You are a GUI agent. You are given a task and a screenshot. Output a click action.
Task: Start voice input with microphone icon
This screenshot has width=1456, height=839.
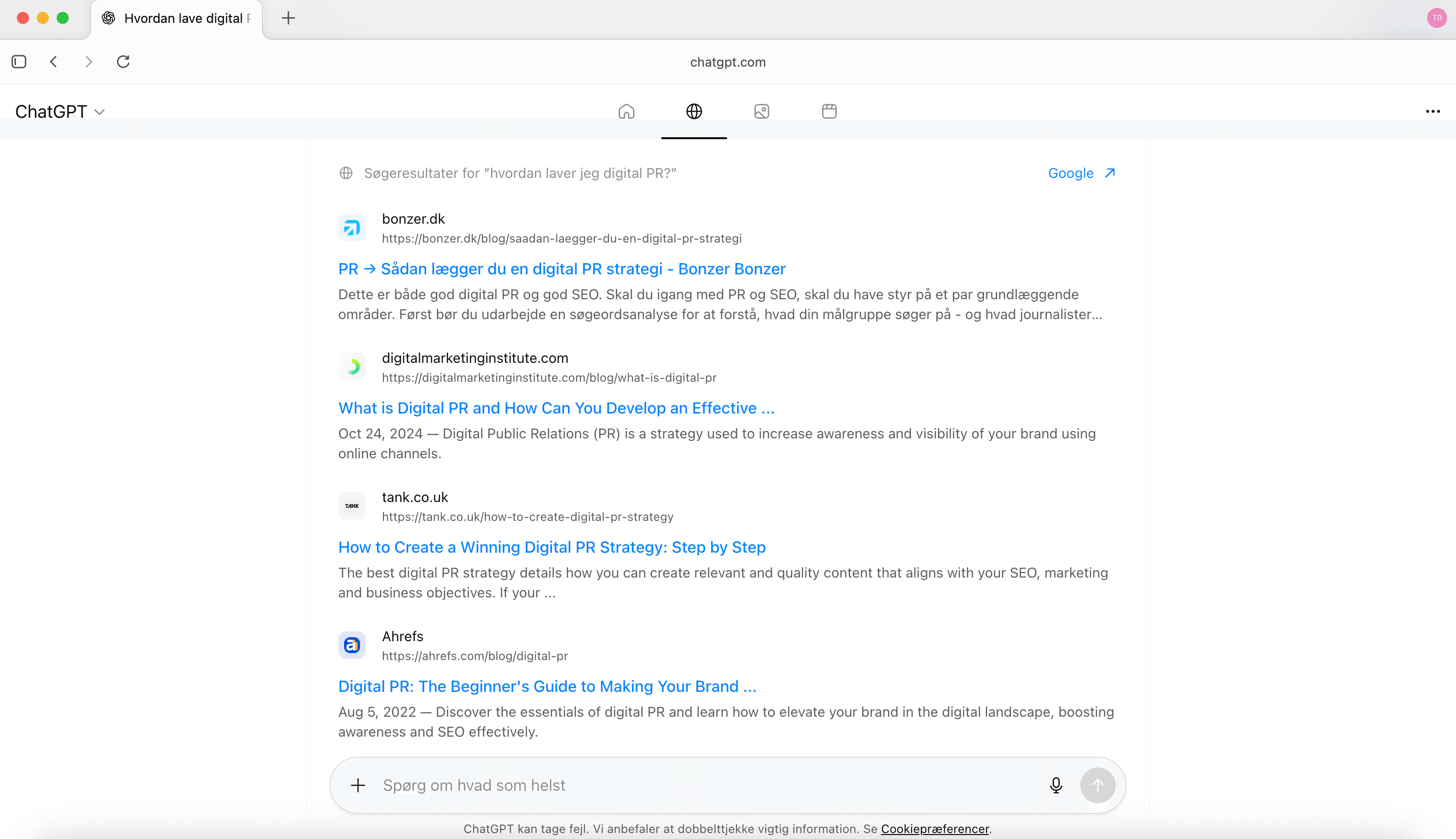pyautogui.click(x=1055, y=785)
